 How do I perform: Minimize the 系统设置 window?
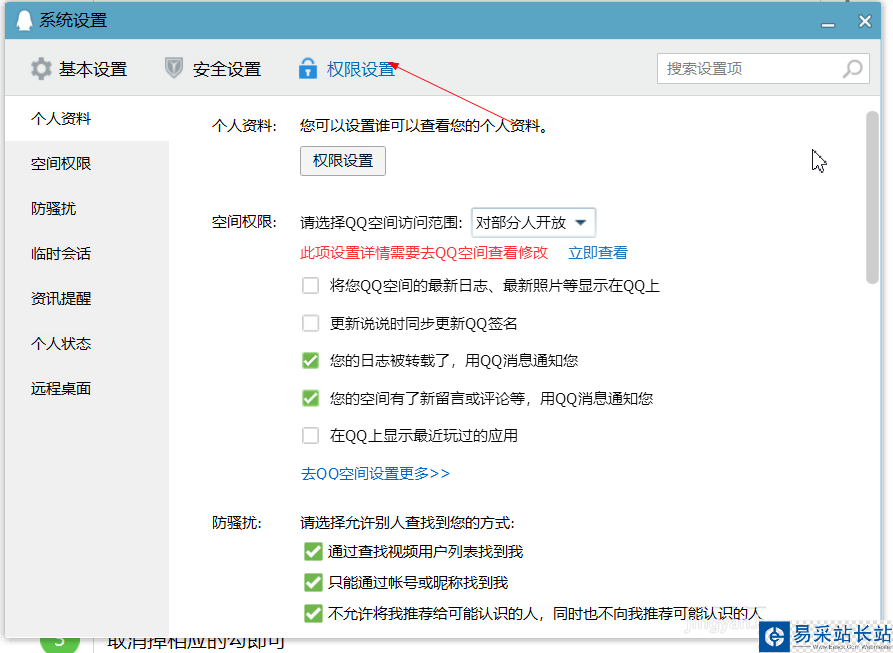coord(828,25)
